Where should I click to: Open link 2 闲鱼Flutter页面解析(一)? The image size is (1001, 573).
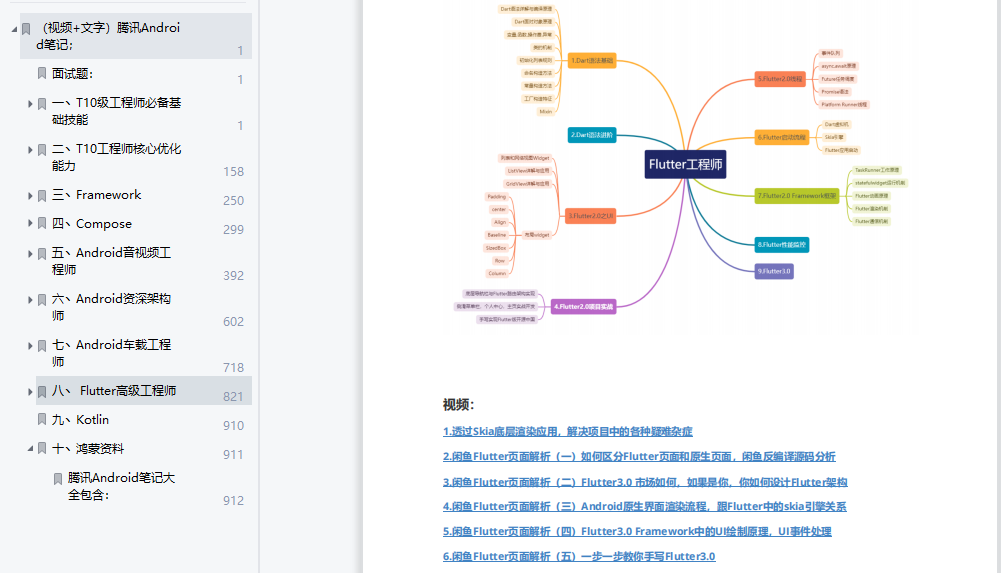pyautogui.click(x=639, y=456)
